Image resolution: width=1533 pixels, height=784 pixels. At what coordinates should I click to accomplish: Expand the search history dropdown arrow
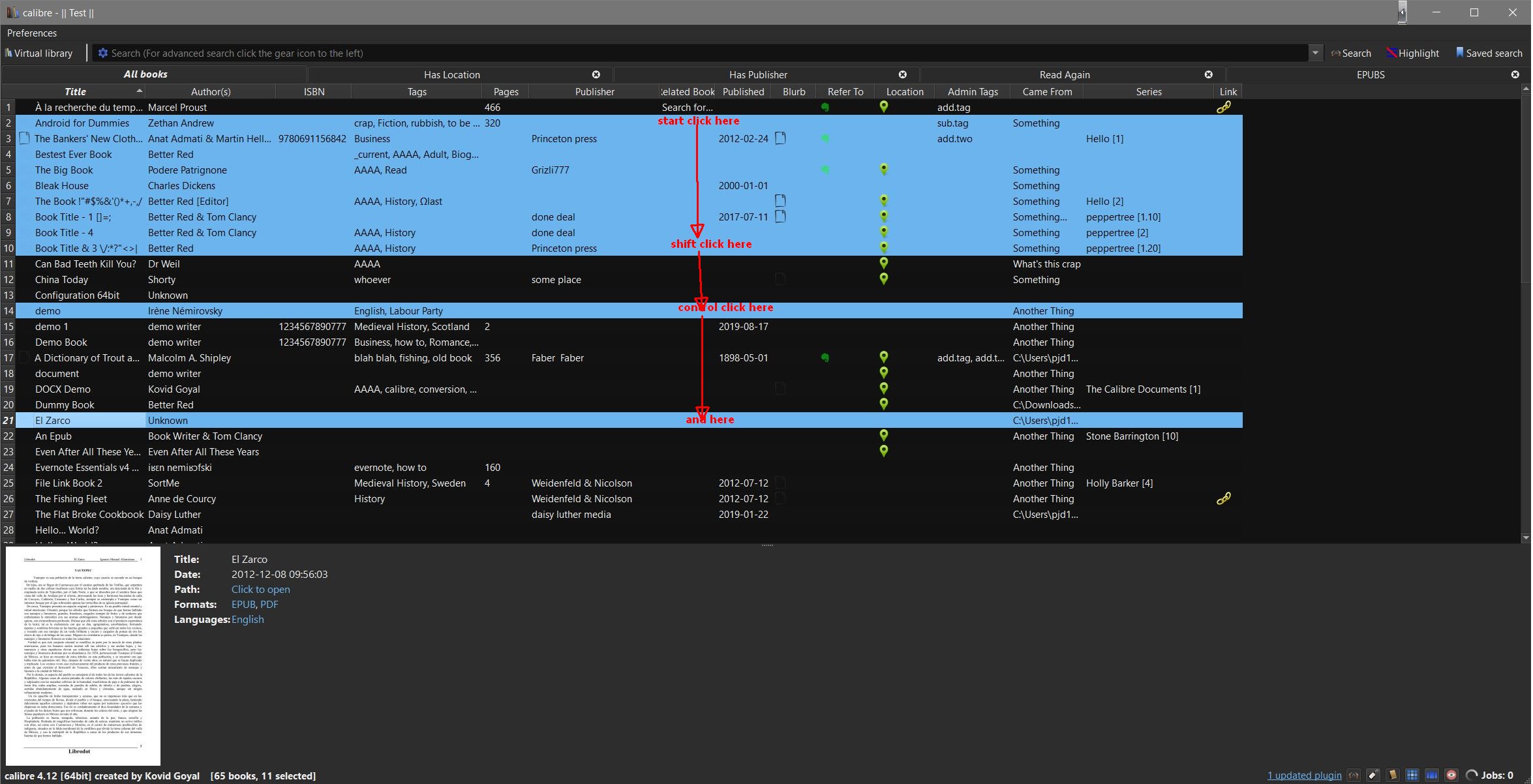click(x=1315, y=53)
